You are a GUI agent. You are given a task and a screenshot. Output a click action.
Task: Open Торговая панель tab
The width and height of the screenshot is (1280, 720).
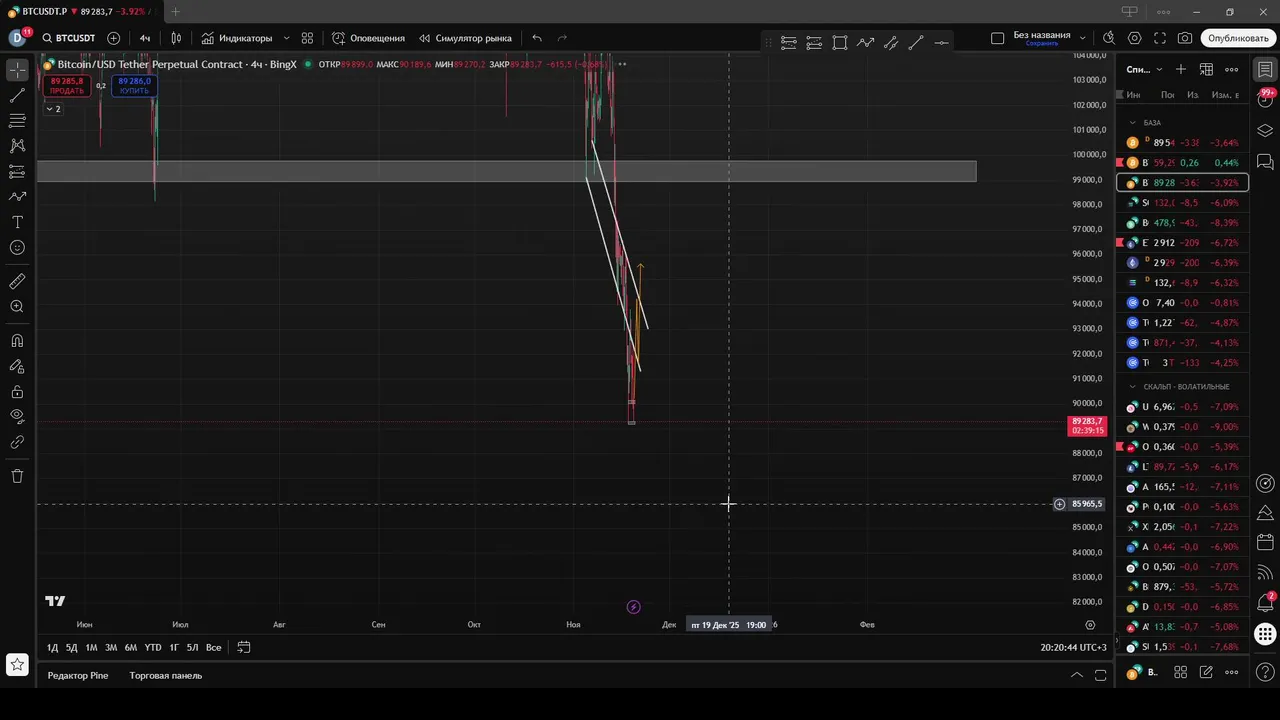pos(166,676)
